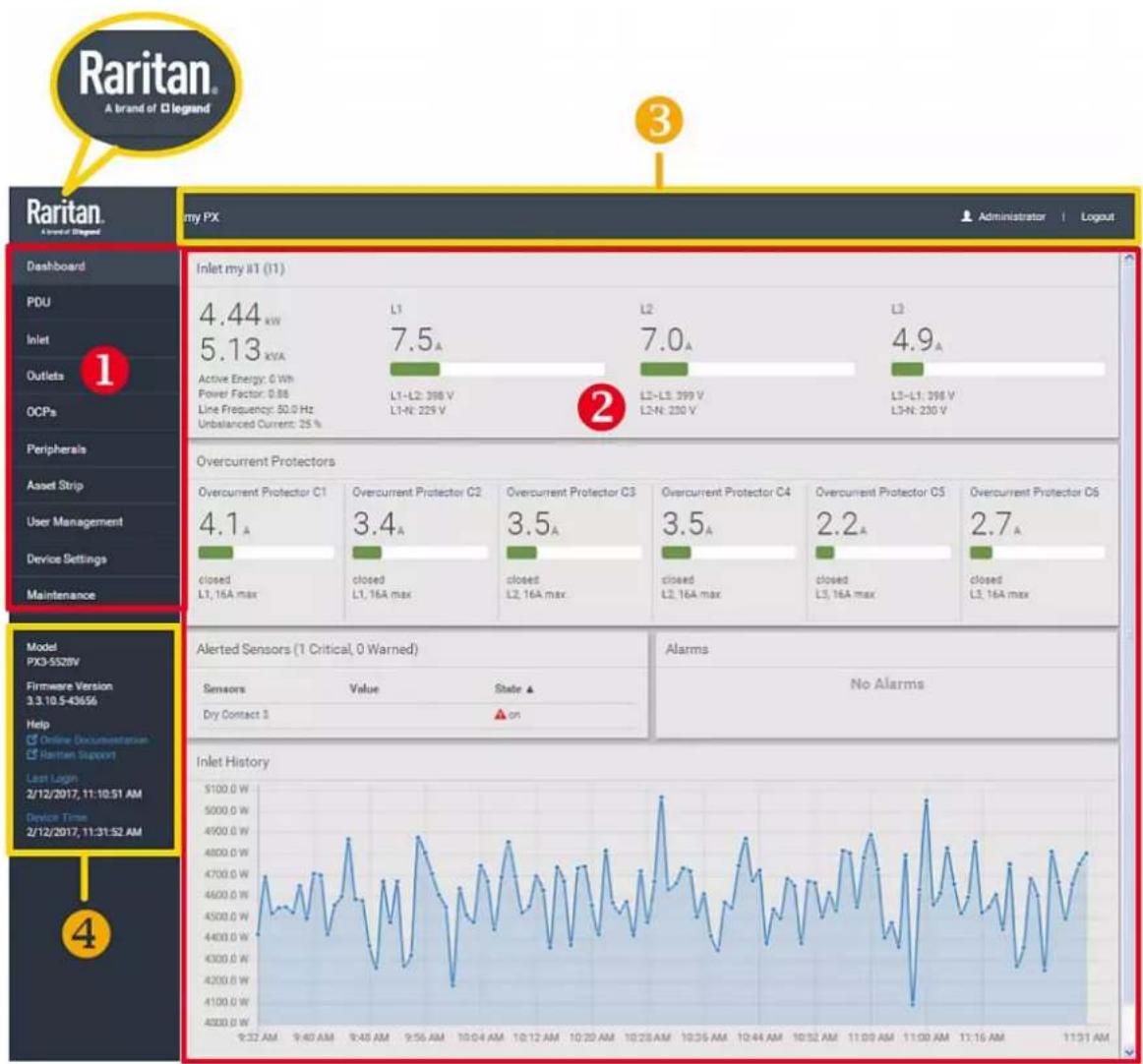
Task: Click the 5100.0 W axis label
Action: point(226,790)
